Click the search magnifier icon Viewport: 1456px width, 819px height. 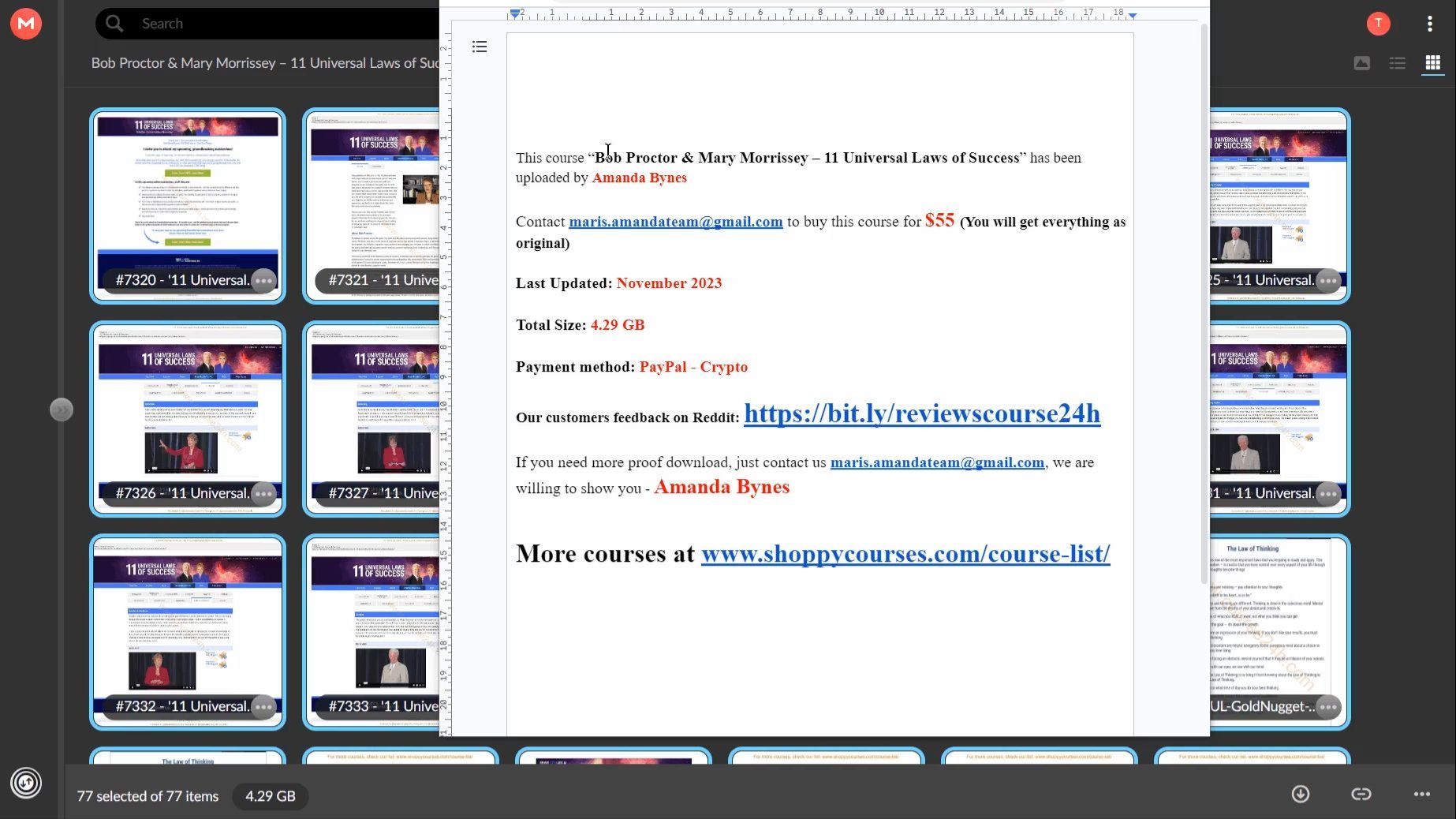pyautogui.click(x=114, y=24)
